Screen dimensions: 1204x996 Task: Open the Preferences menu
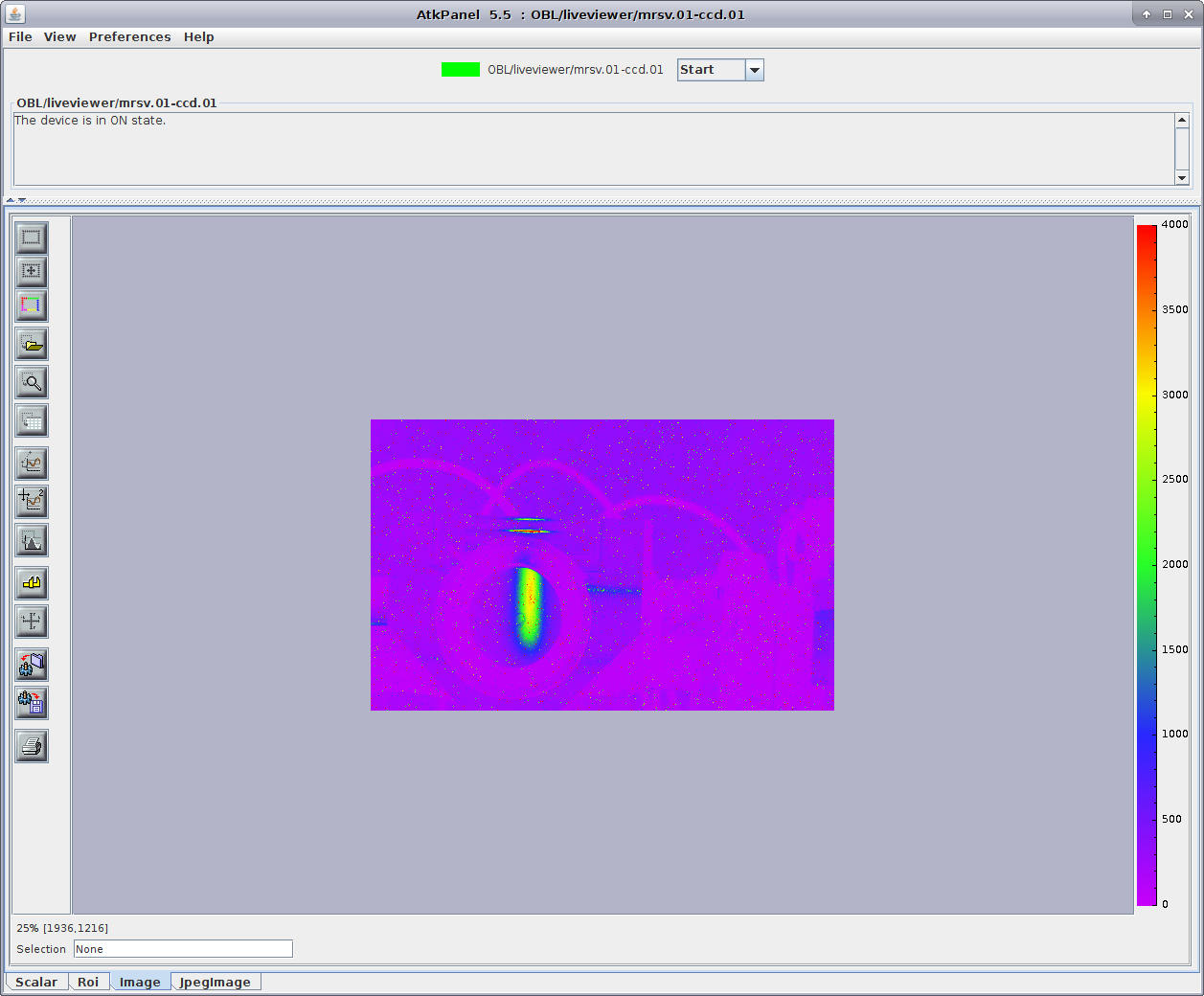pos(129,37)
